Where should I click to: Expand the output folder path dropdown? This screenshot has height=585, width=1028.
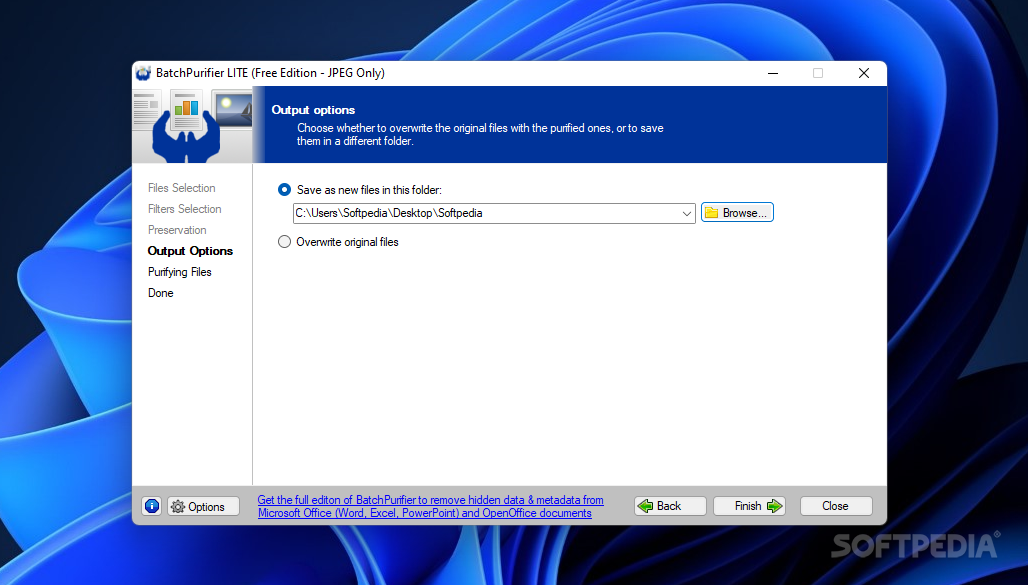pyautogui.click(x=686, y=213)
